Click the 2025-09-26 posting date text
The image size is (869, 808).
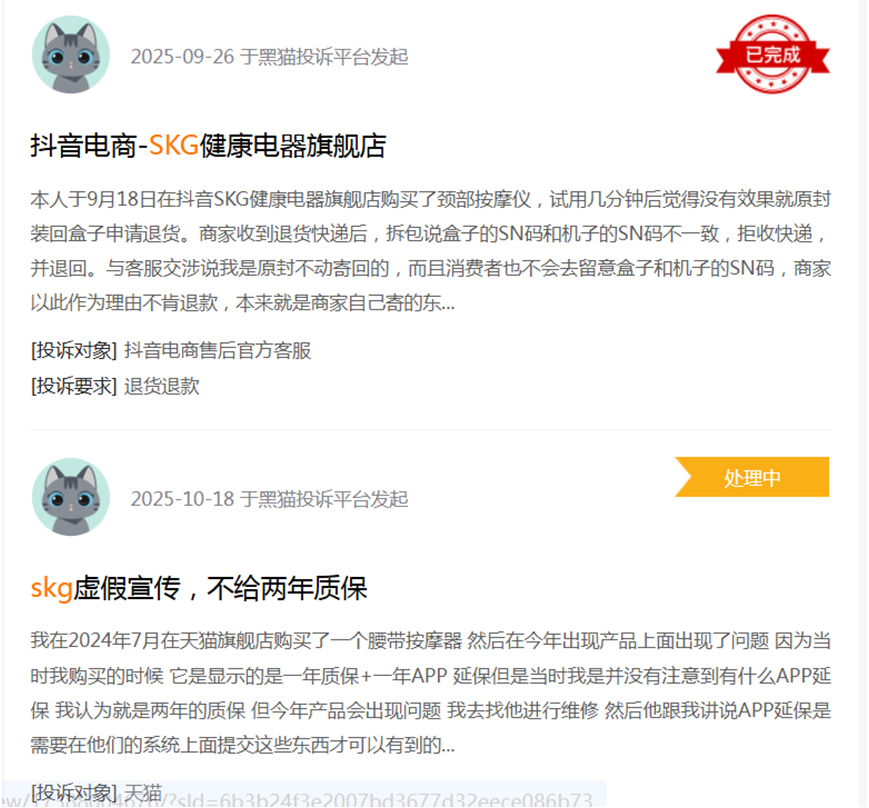point(182,57)
